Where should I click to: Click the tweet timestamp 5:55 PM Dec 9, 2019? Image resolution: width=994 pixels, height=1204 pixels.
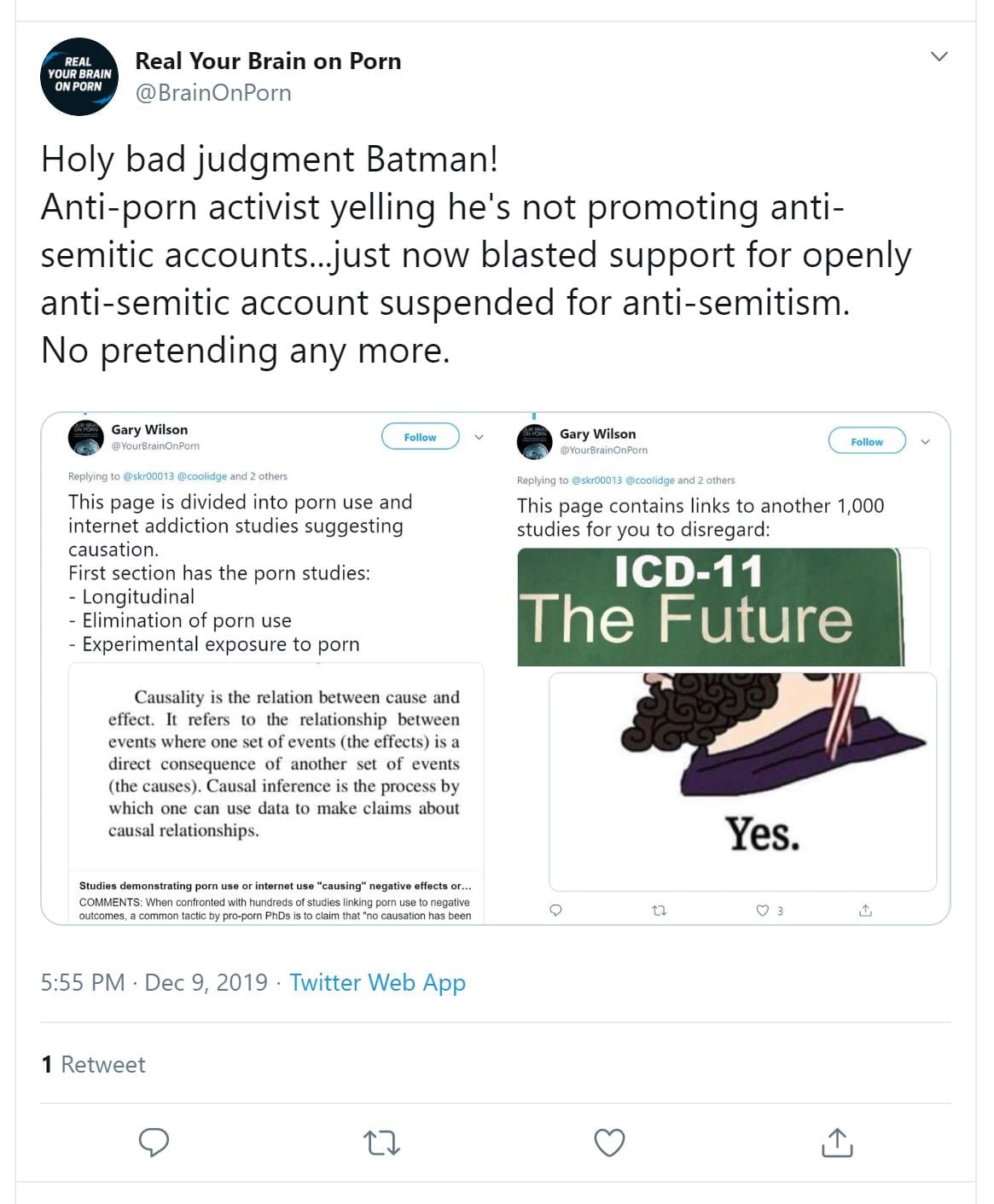(x=154, y=983)
